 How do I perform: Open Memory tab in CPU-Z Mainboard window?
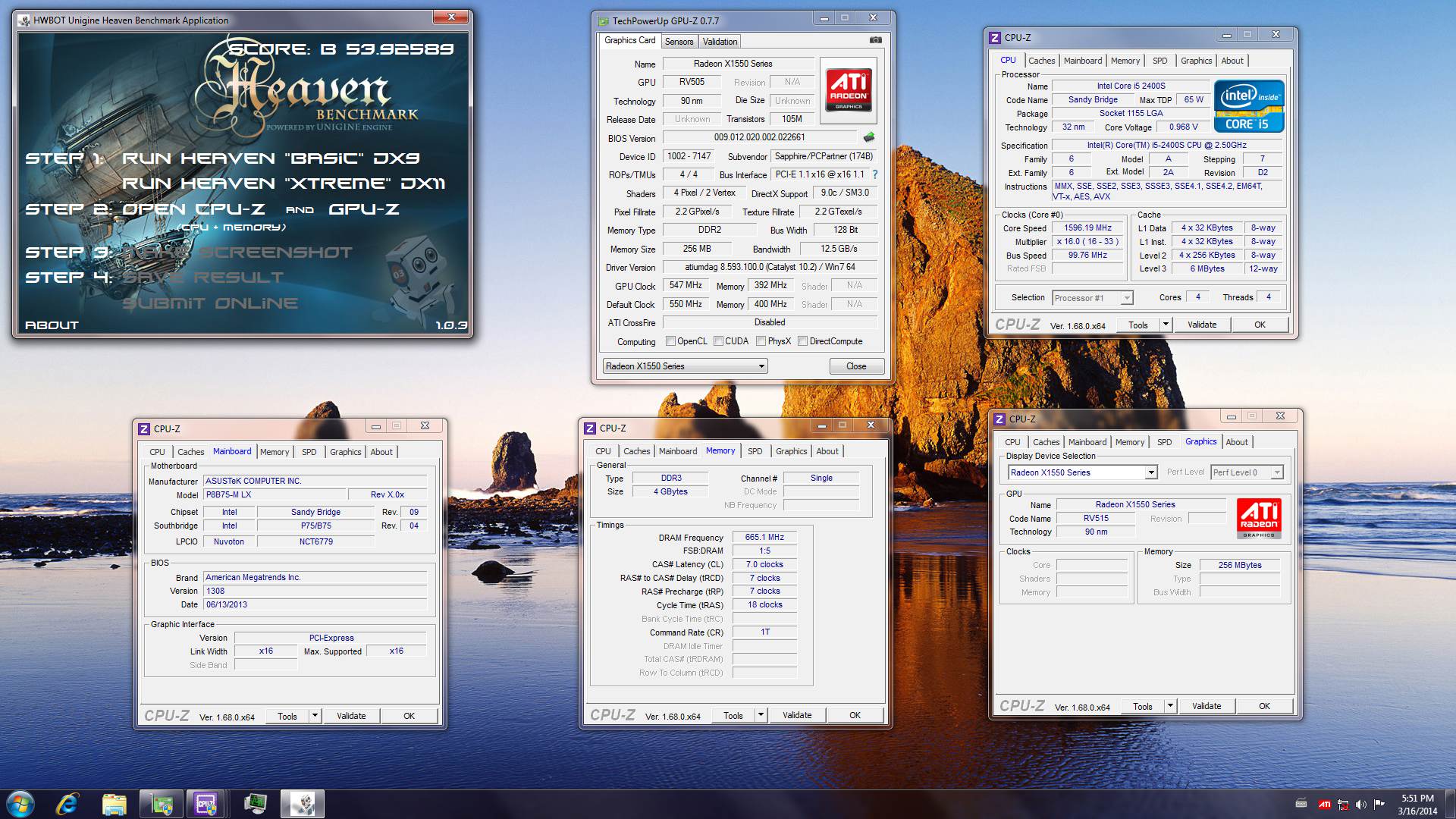click(275, 452)
